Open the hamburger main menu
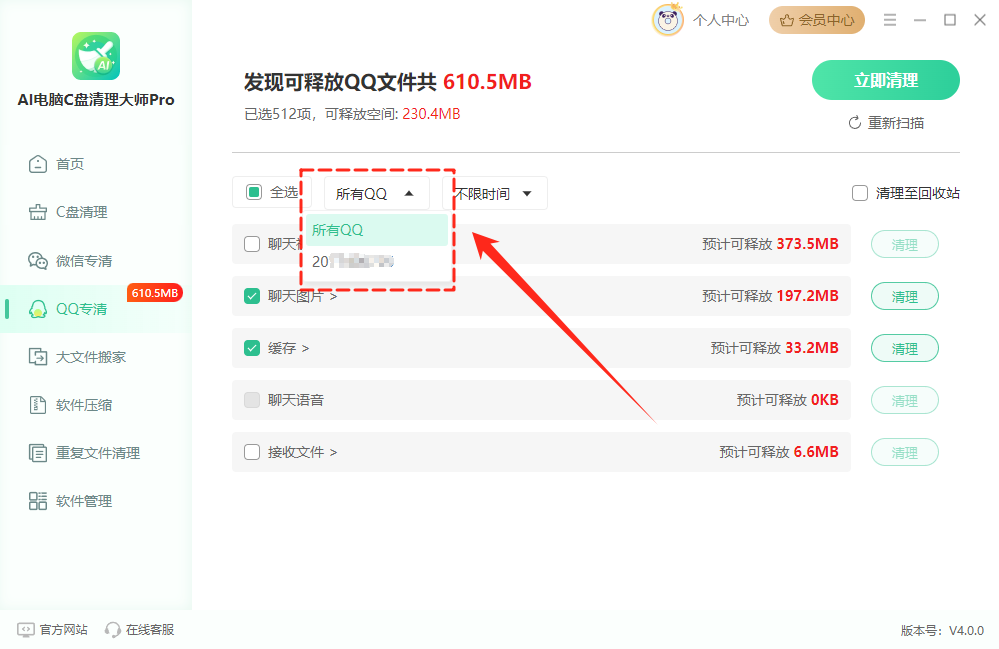 890,20
